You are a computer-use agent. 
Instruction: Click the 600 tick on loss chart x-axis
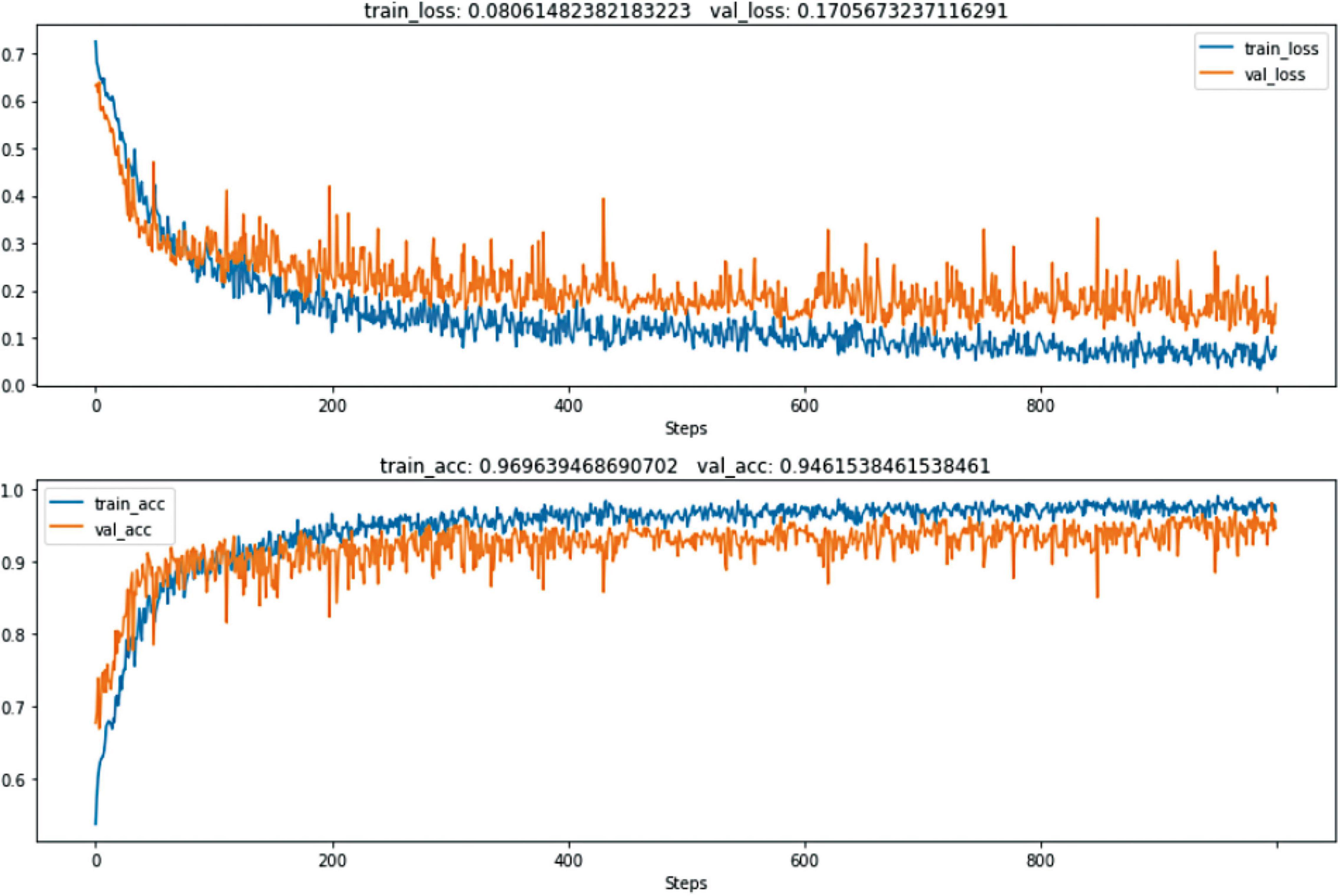804,406
